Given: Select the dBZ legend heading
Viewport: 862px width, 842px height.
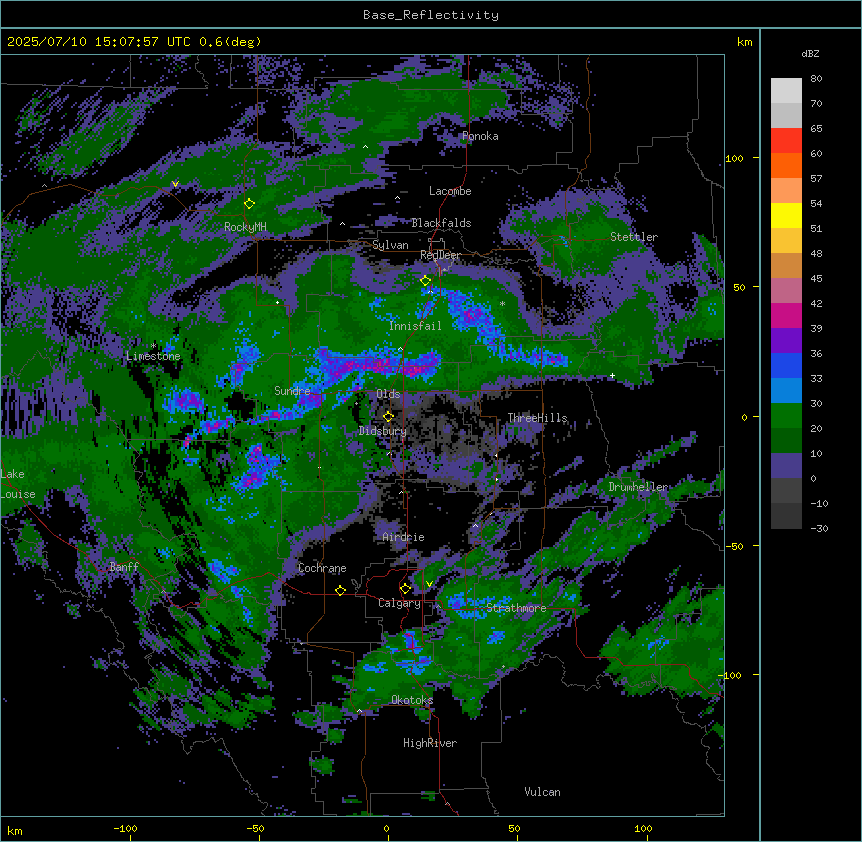Looking at the screenshot, I should coord(810,54).
